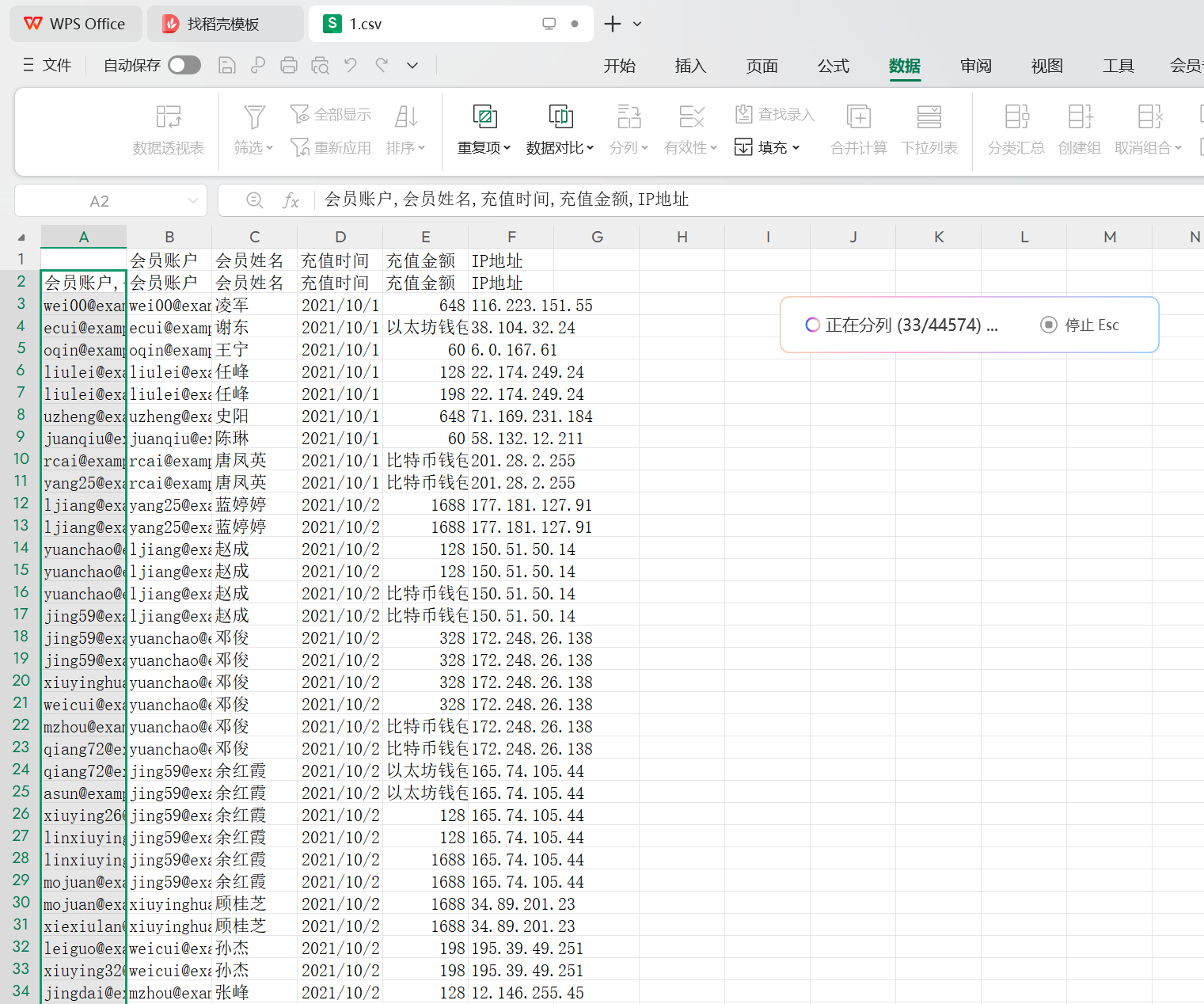
Task: Toggle the 自动保存 autosave switch
Action: 184,66
